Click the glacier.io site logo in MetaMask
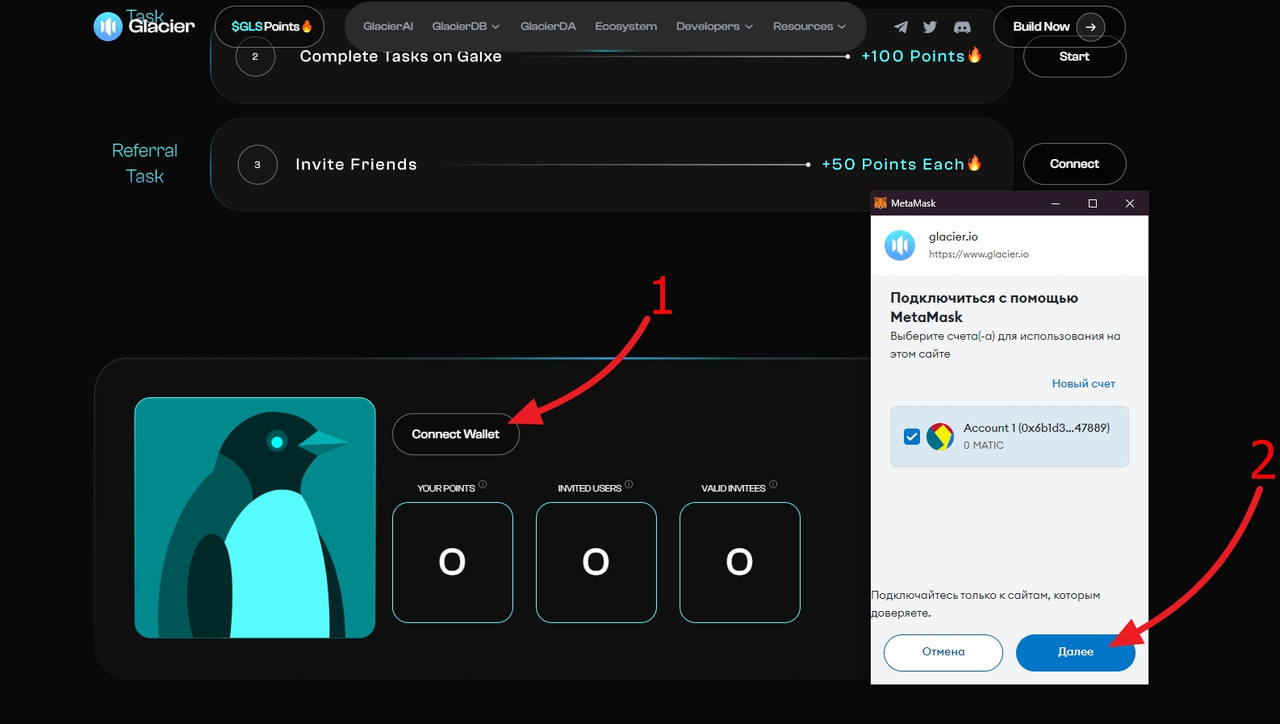Viewport: 1280px width, 724px height. (900, 245)
